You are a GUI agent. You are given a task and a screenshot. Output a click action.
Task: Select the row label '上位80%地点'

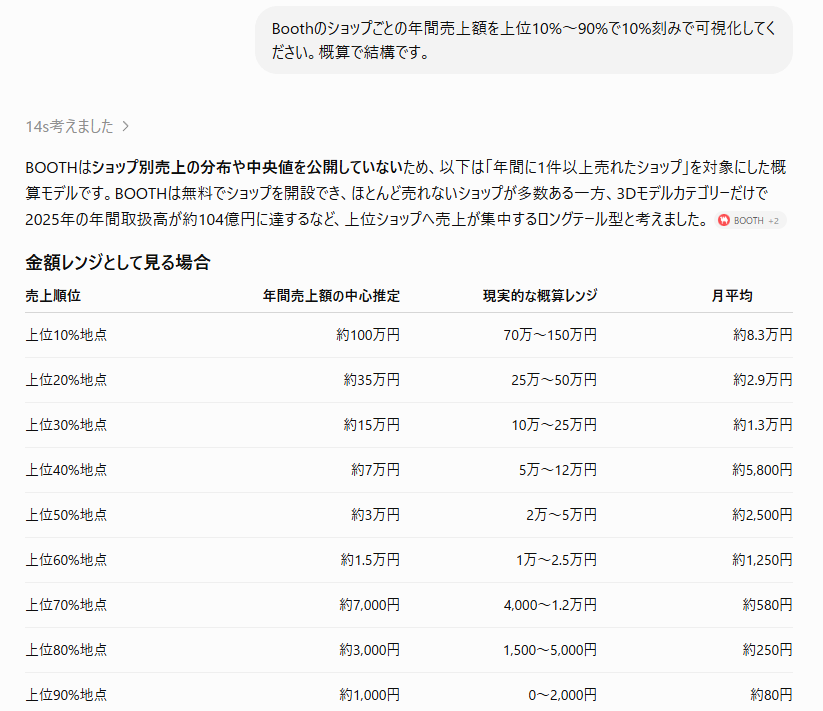click(66, 651)
